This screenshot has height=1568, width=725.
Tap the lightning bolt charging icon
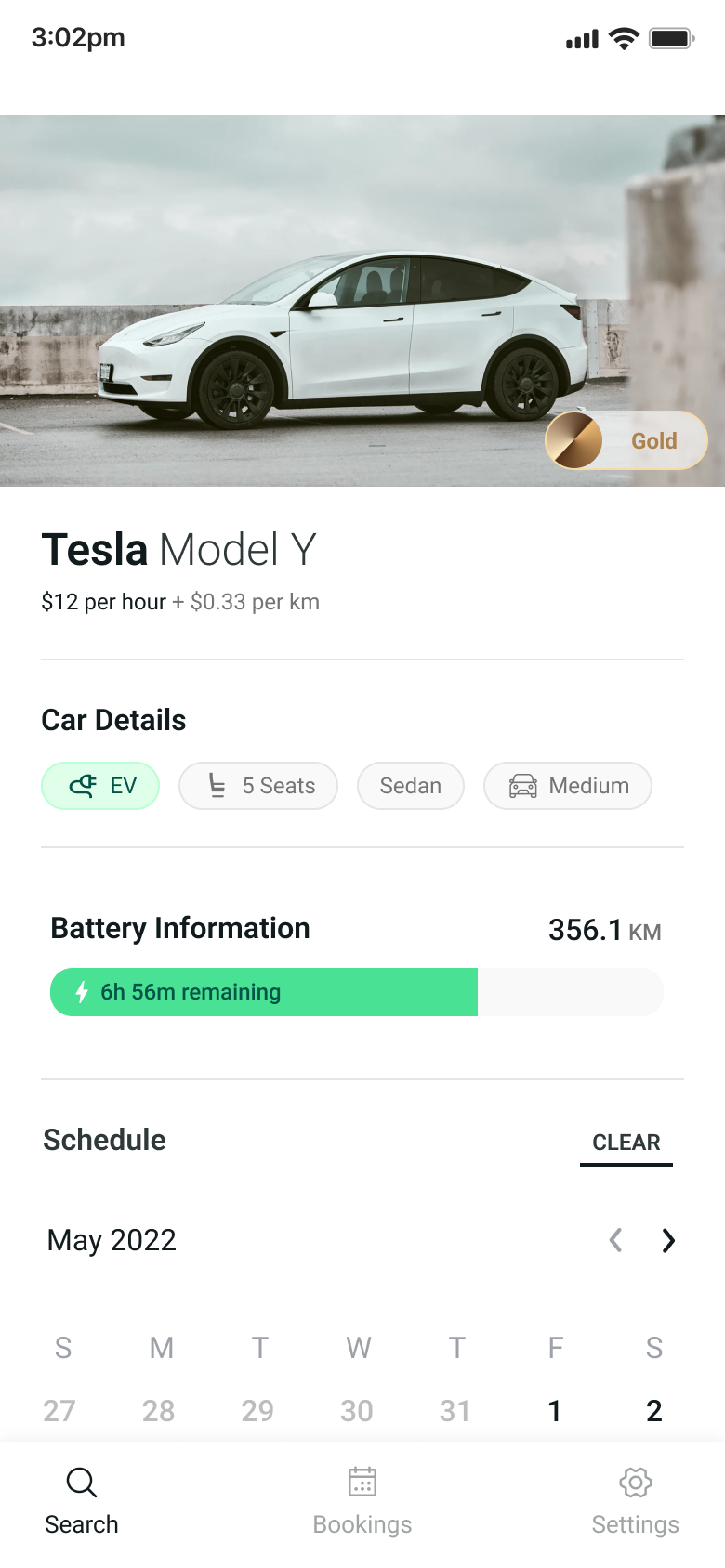tap(82, 992)
